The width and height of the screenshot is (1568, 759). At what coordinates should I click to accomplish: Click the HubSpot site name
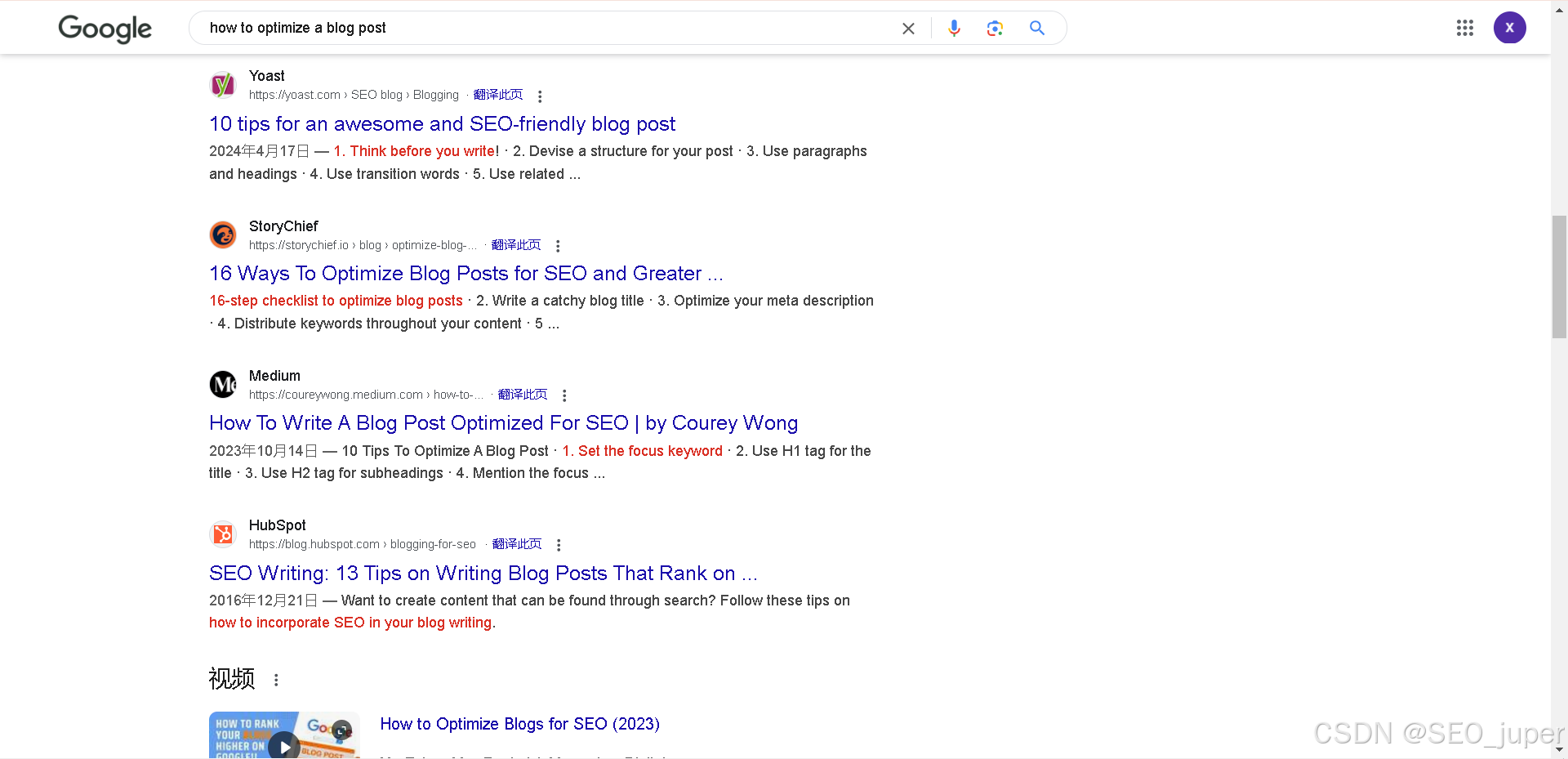277,525
